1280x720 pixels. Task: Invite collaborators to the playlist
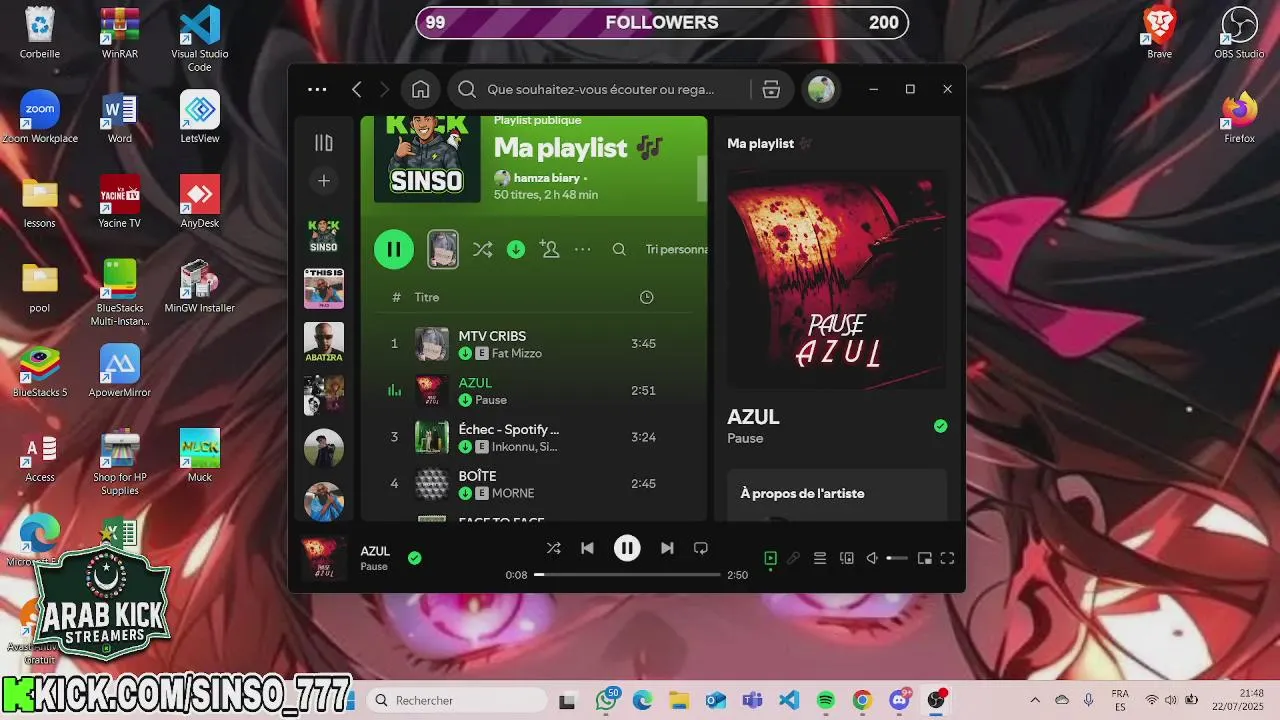(550, 249)
